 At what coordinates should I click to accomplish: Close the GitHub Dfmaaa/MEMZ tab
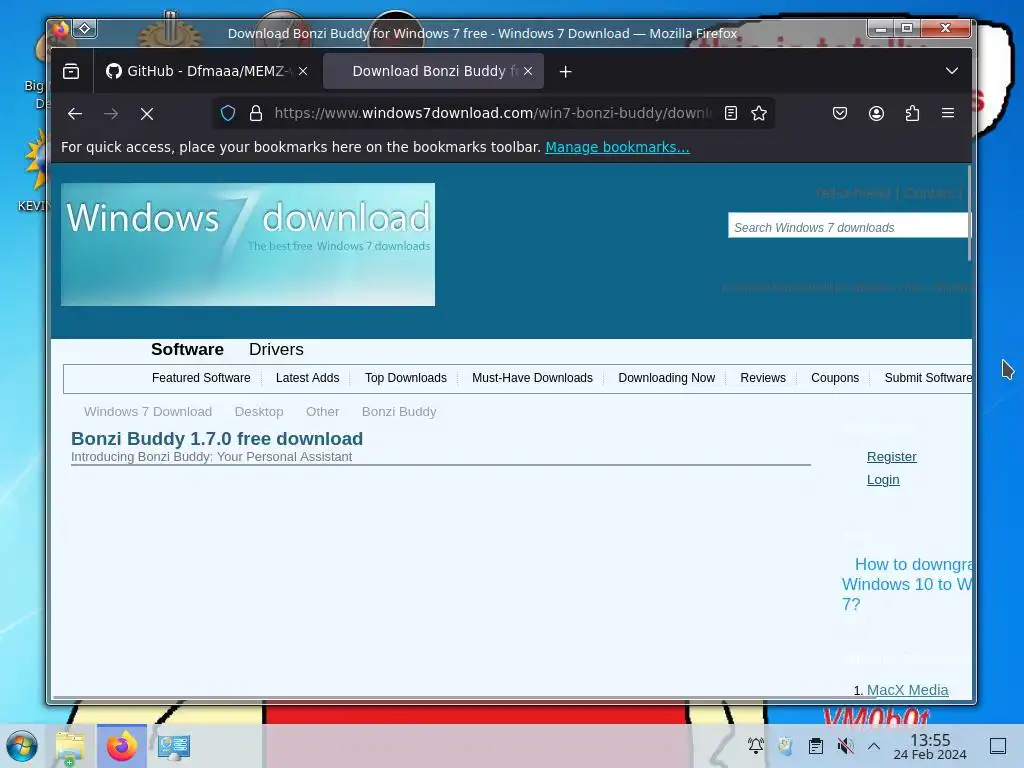(x=303, y=71)
